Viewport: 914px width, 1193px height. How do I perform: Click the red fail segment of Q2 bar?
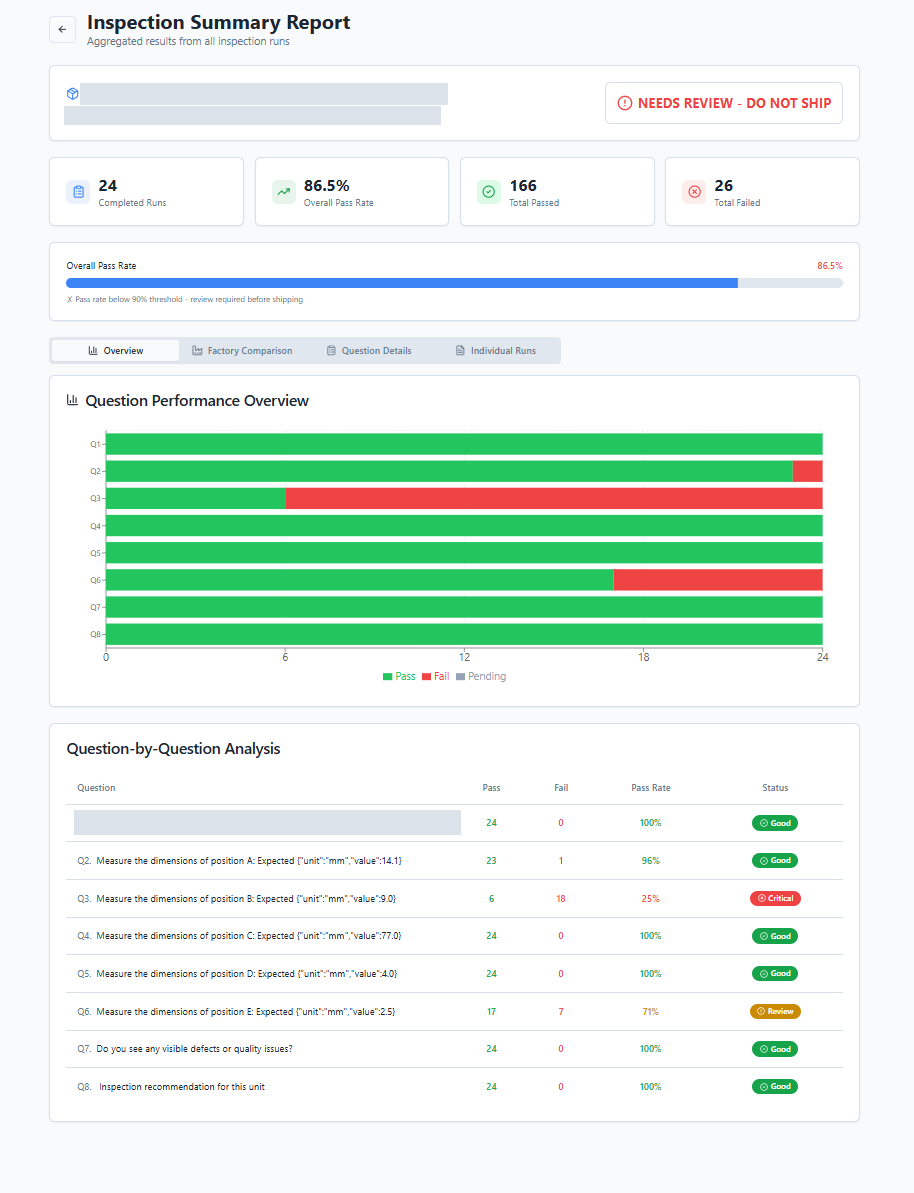click(807, 471)
